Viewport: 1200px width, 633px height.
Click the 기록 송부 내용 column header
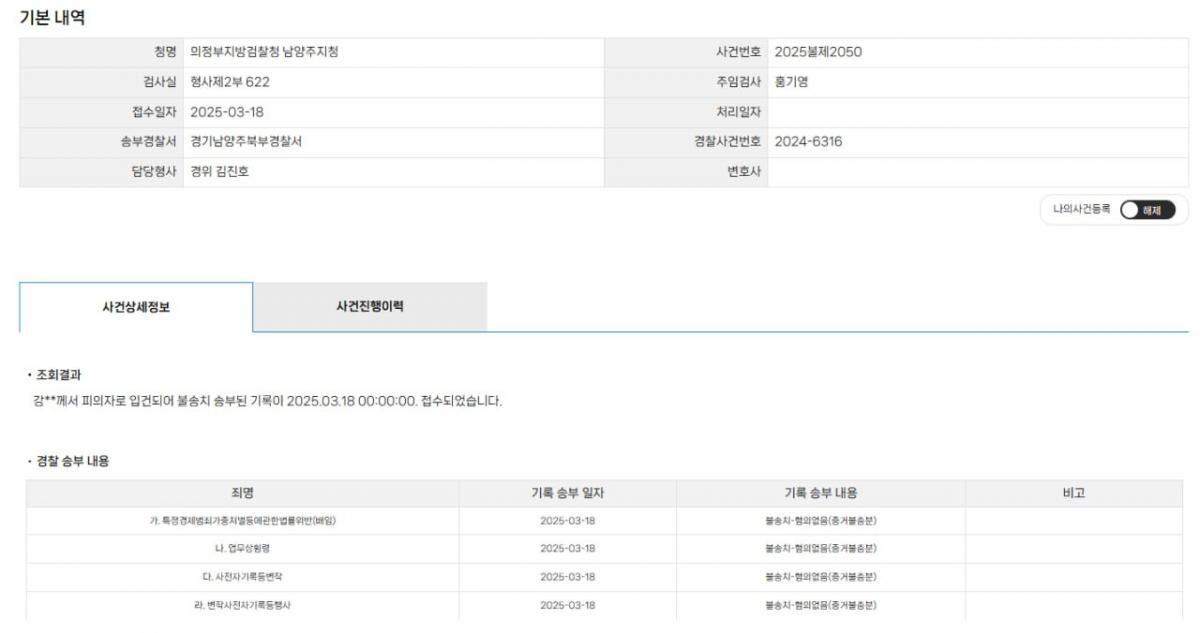click(821, 493)
